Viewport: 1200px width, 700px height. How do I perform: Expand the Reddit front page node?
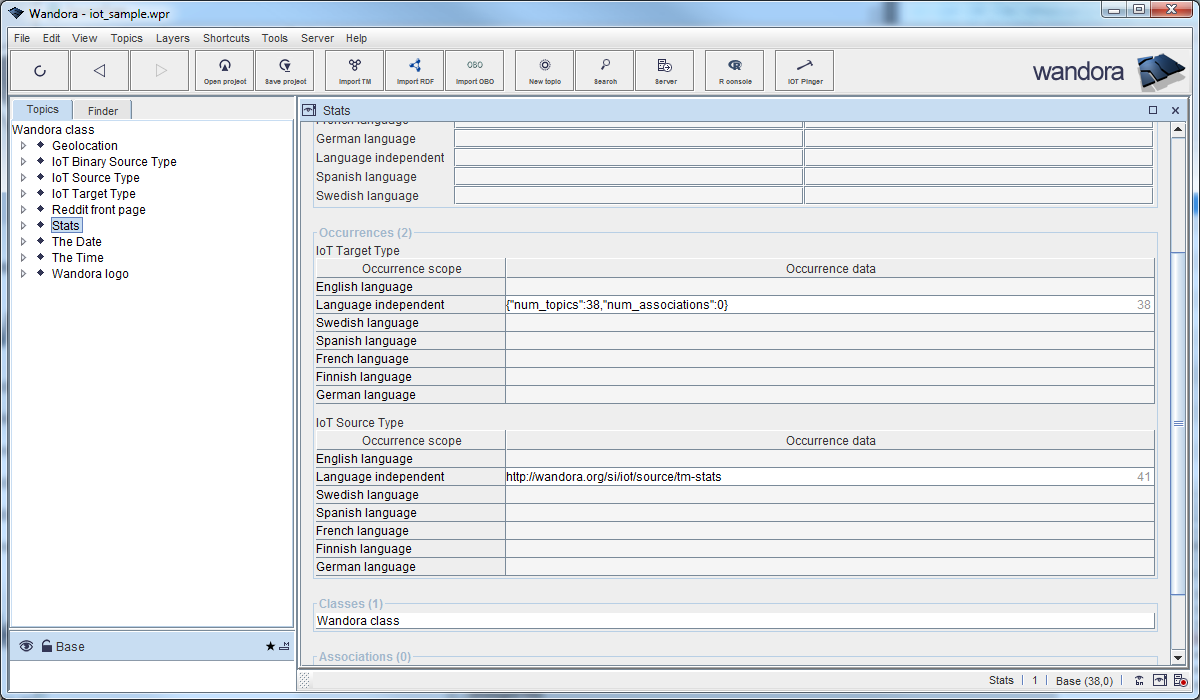click(23, 210)
